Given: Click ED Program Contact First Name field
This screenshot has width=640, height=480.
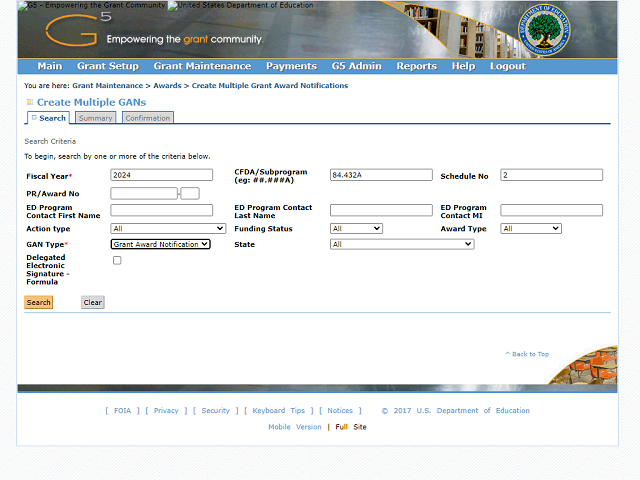Looking at the screenshot, I should [x=162, y=210].
